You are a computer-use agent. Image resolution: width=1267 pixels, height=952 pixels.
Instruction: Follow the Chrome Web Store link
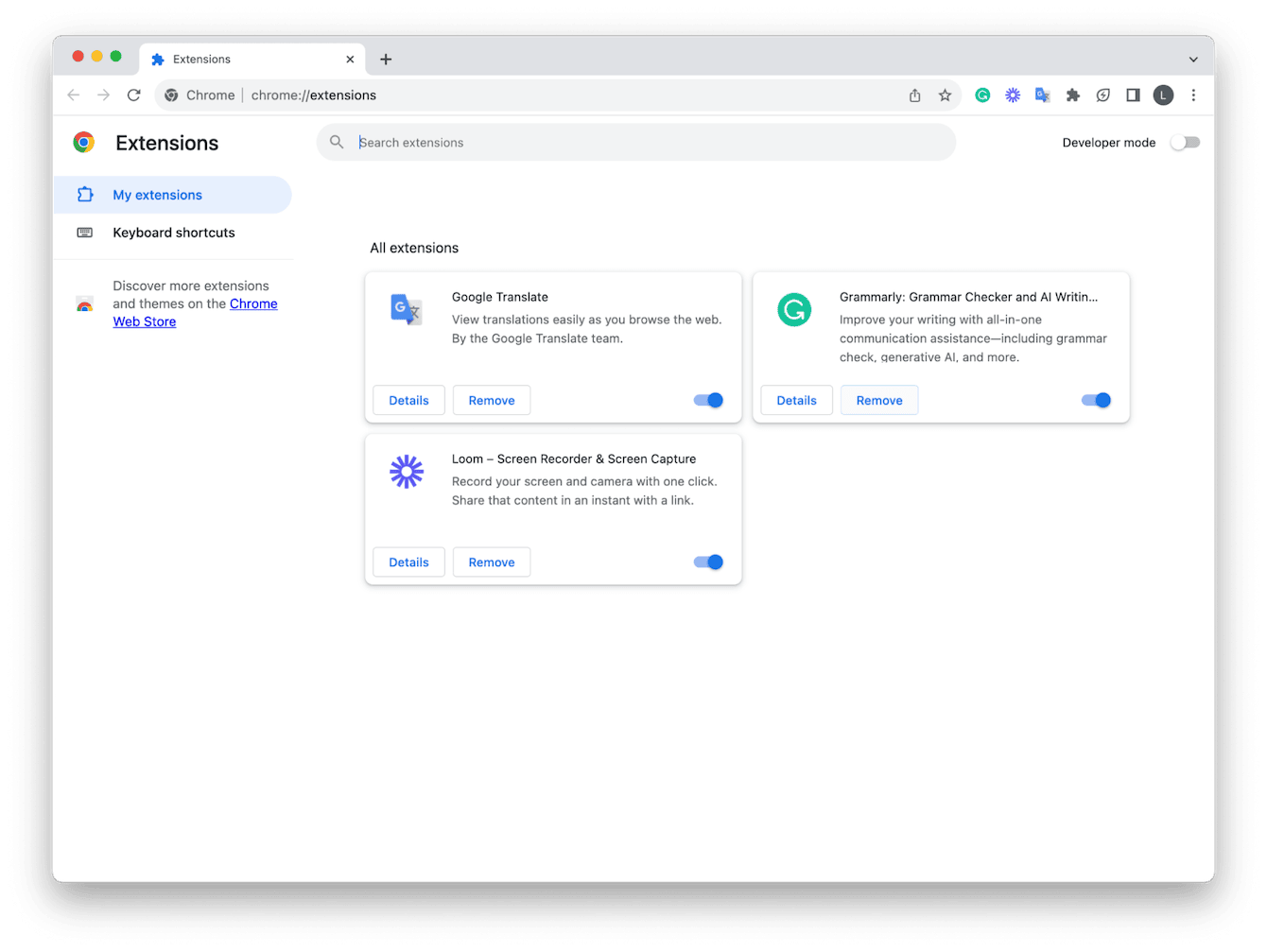(196, 313)
